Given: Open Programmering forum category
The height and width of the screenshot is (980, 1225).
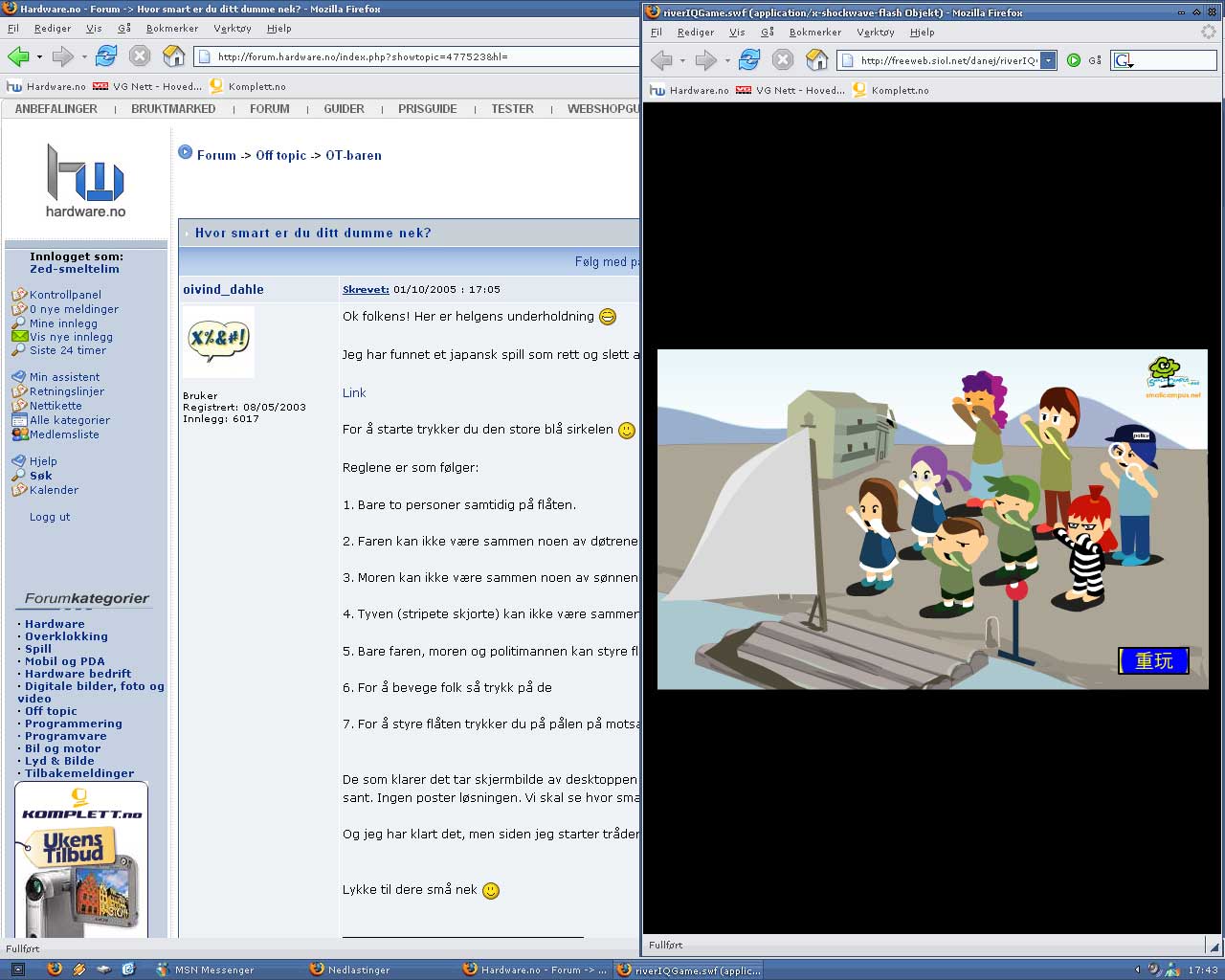Looking at the screenshot, I should 74,724.
